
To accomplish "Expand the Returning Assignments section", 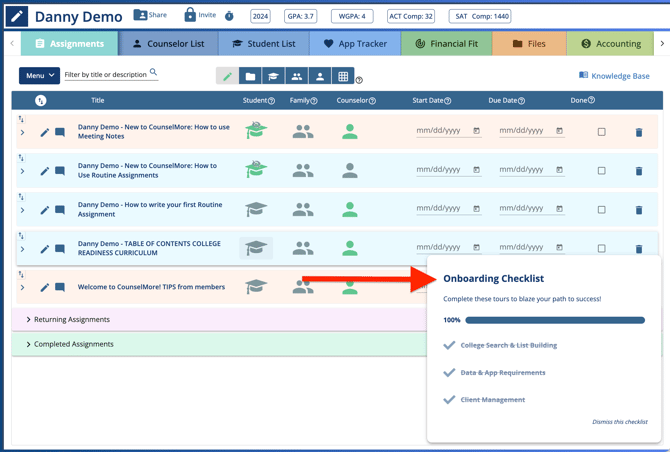I will coord(29,320).
